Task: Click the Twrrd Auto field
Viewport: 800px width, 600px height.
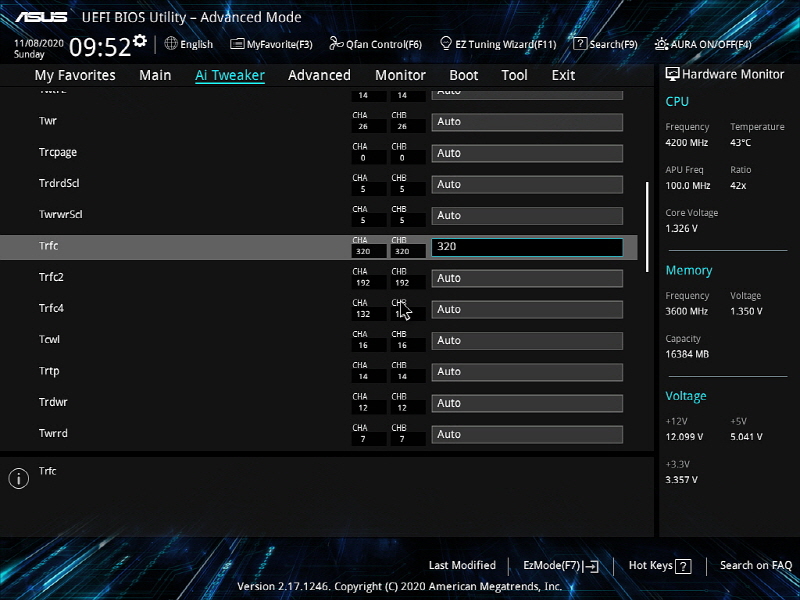Action: [527, 434]
